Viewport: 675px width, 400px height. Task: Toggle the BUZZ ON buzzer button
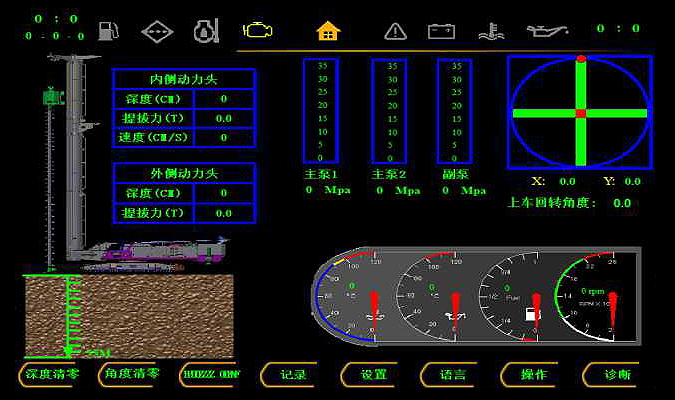click(x=211, y=375)
